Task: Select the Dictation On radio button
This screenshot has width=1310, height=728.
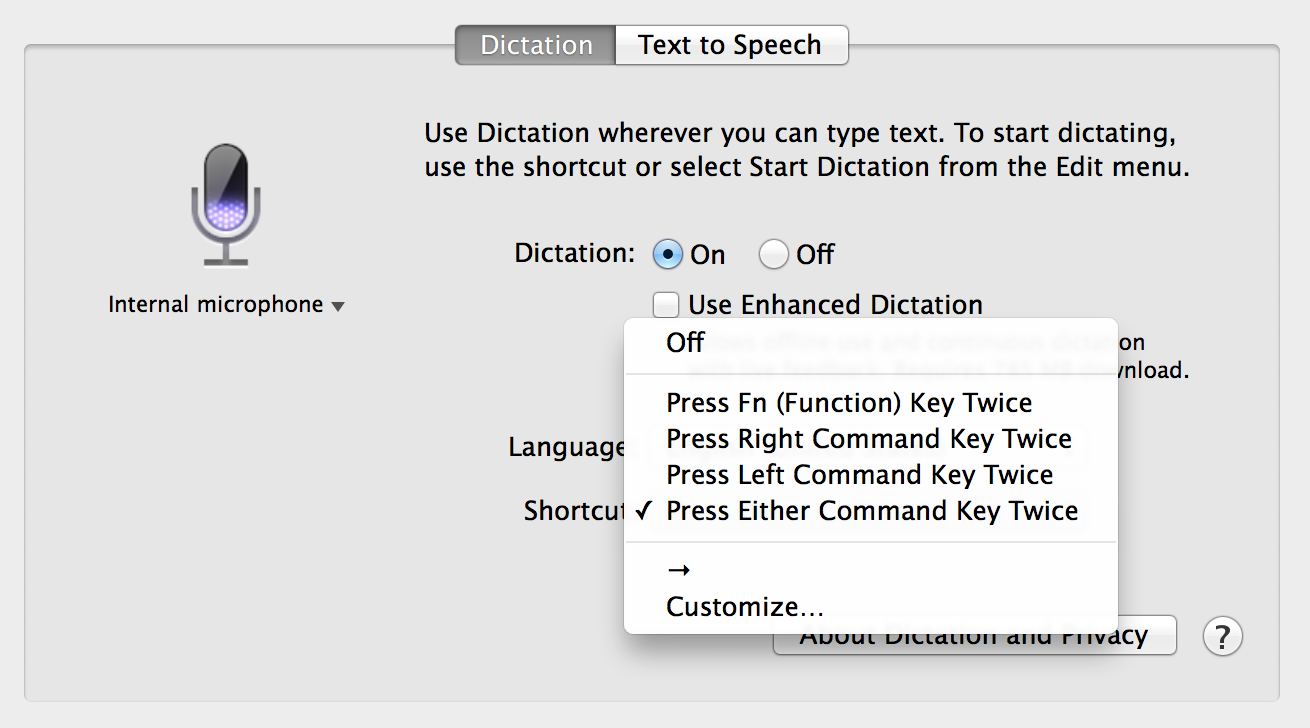Action: [x=667, y=254]
